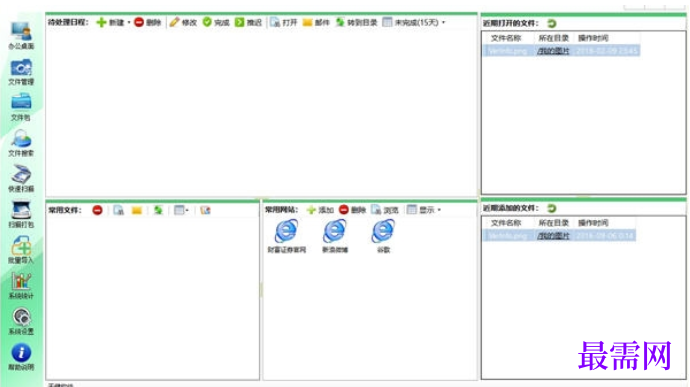
Task: Click 打开 in the schedule toolbar
Action: coord(284,22)
